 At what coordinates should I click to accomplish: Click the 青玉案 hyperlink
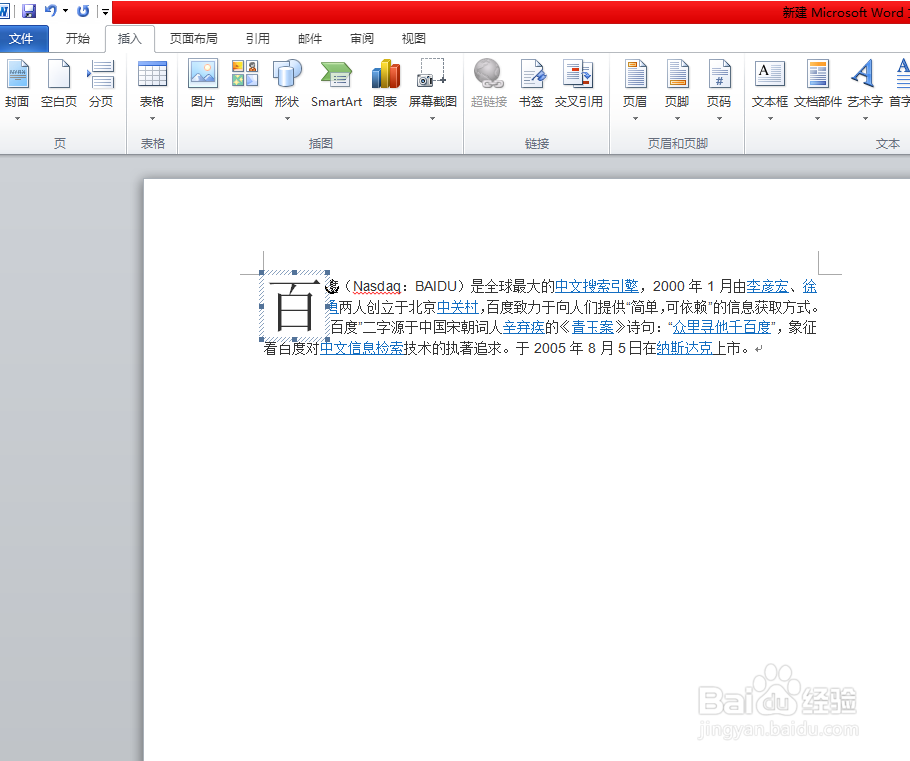tap(593, 327)
